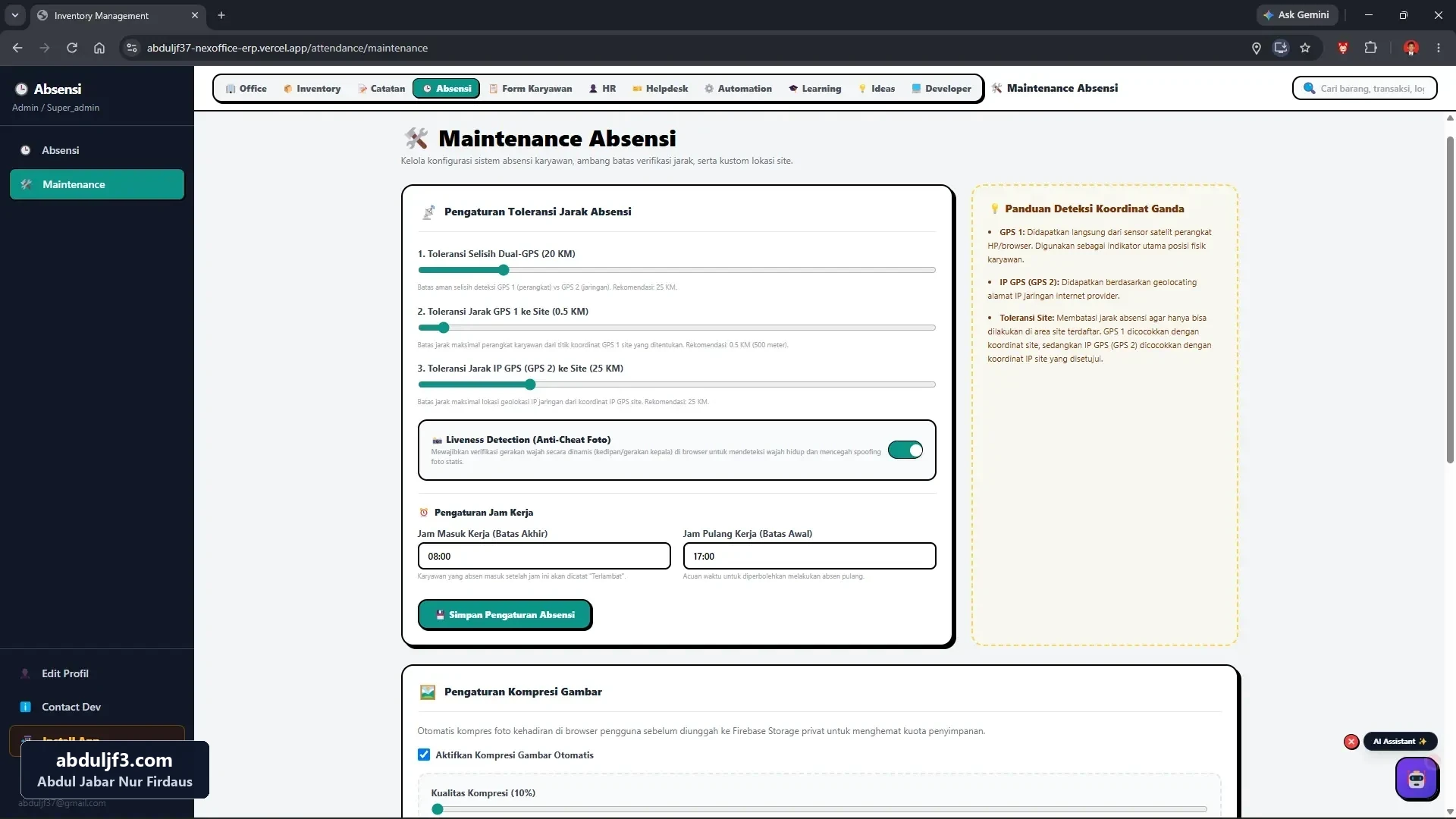This screenshot has width=1456, height=819.
Task: Adjust the Toleransi Selisih Dual-GPS slider
Action: (x=676, y=270)
